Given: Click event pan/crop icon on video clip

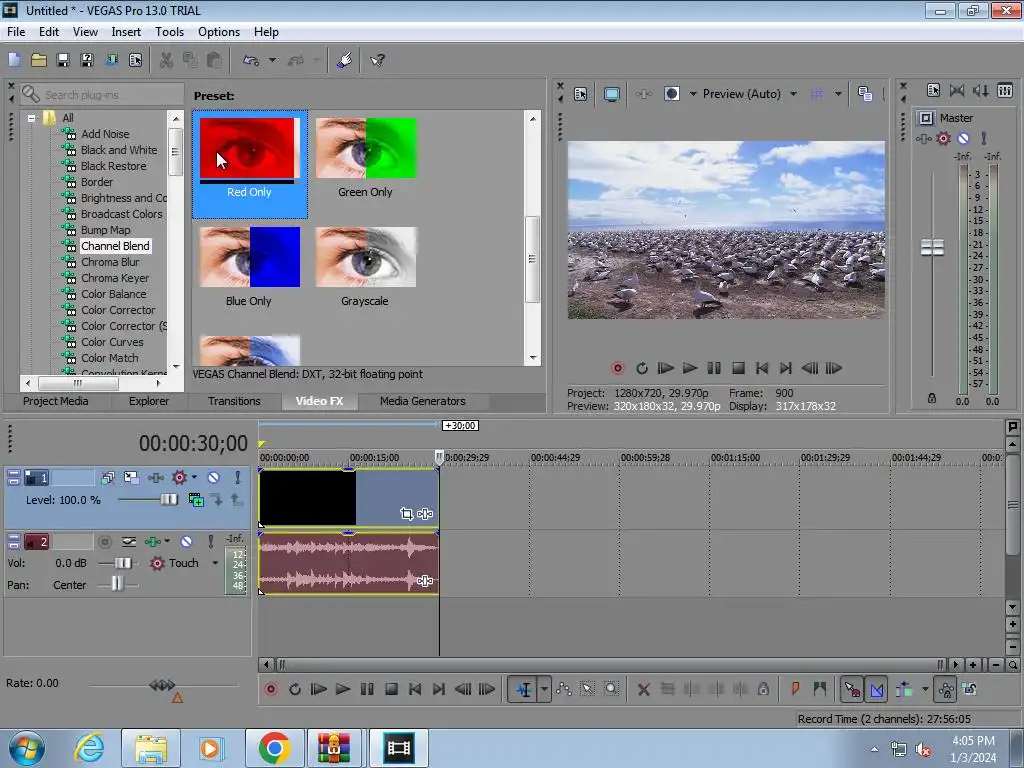Looking at the screenshot, I should point(406,514).
